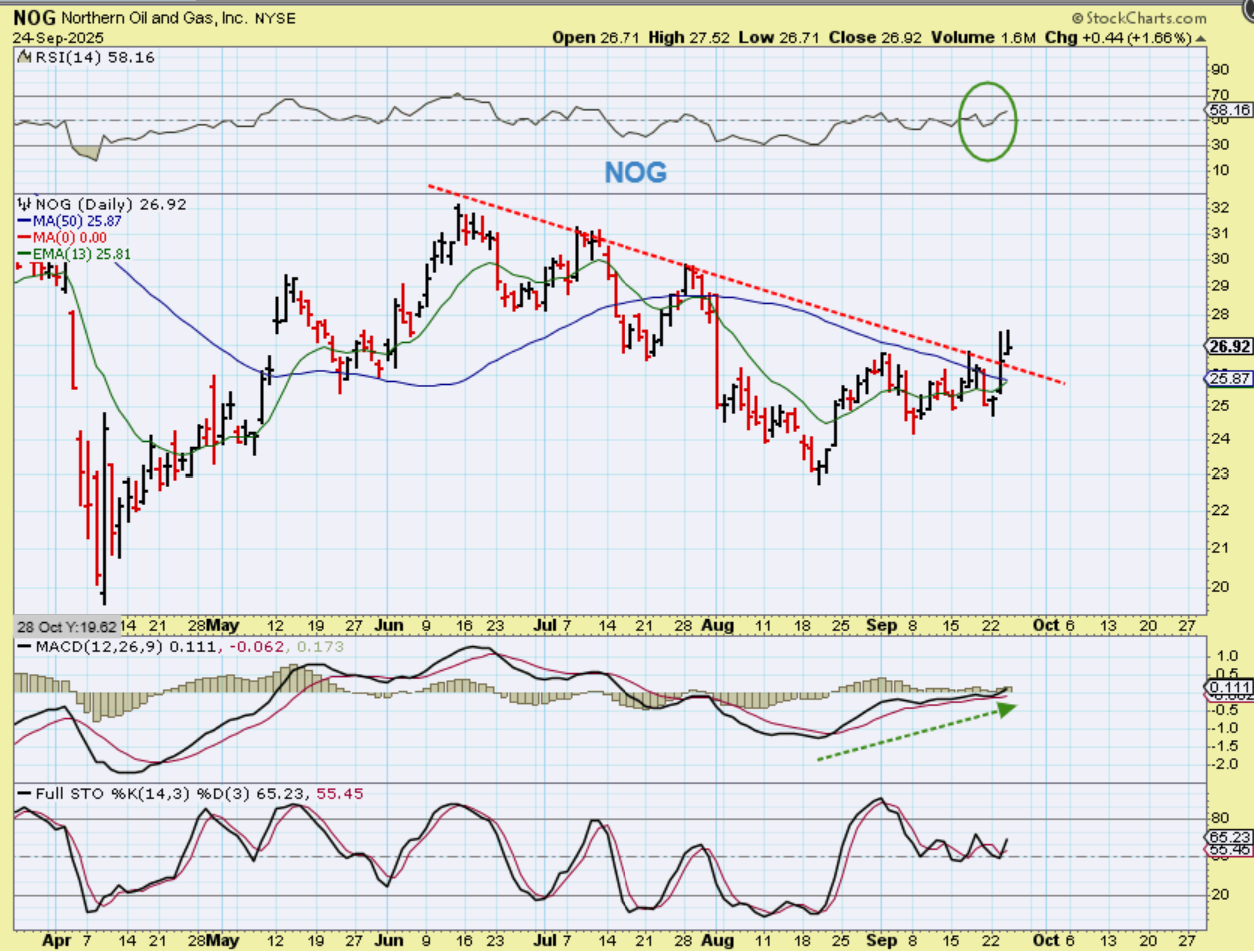Click the 'Jun' month label on the bottom date axis
This screenshot has height=951, width=1254.
point(388,941)
